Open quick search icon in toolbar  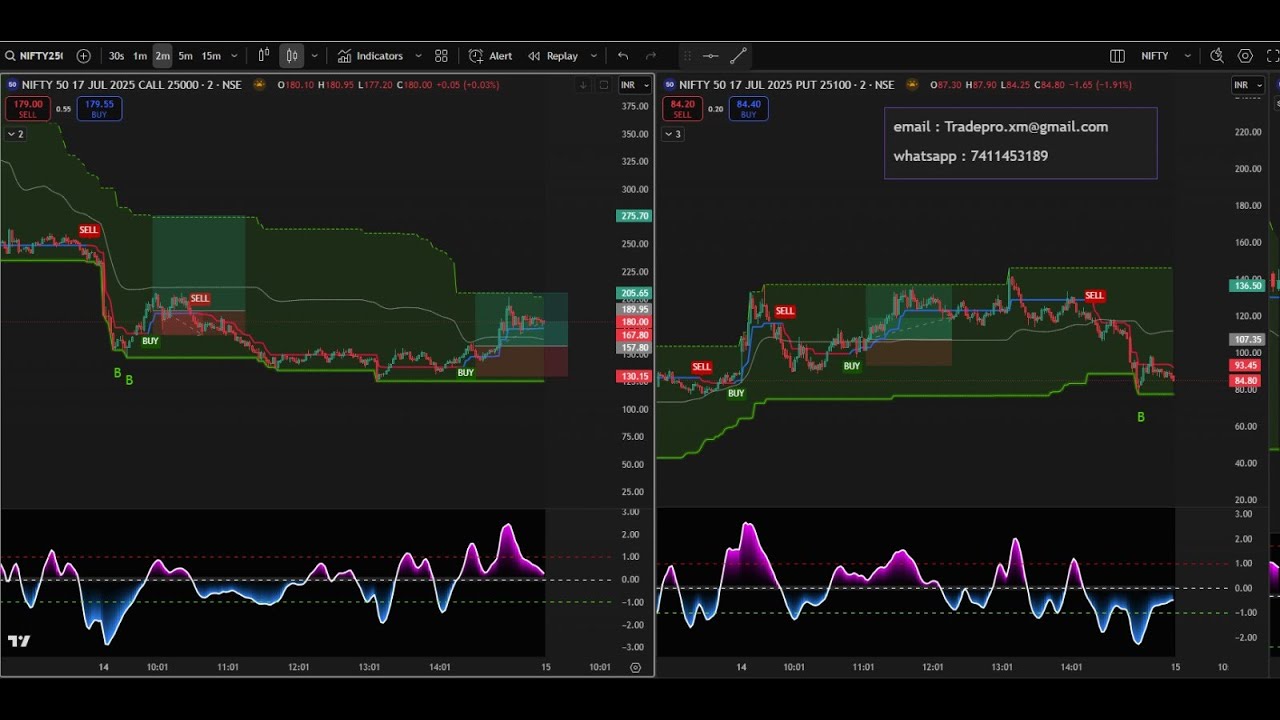pos(1216,56)
